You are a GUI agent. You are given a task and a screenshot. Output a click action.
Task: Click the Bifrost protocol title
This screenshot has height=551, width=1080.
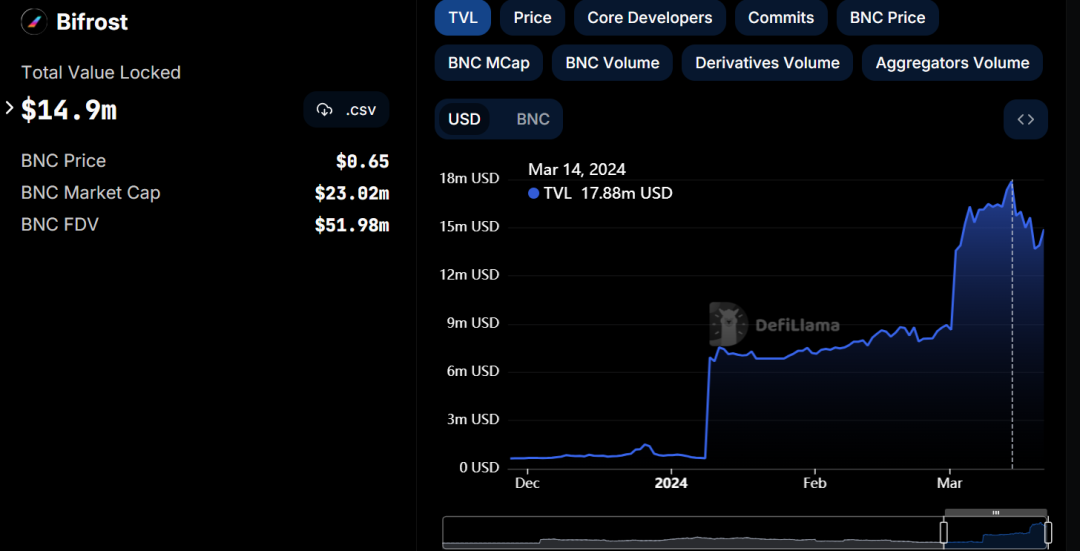click(x=92, y=22)
